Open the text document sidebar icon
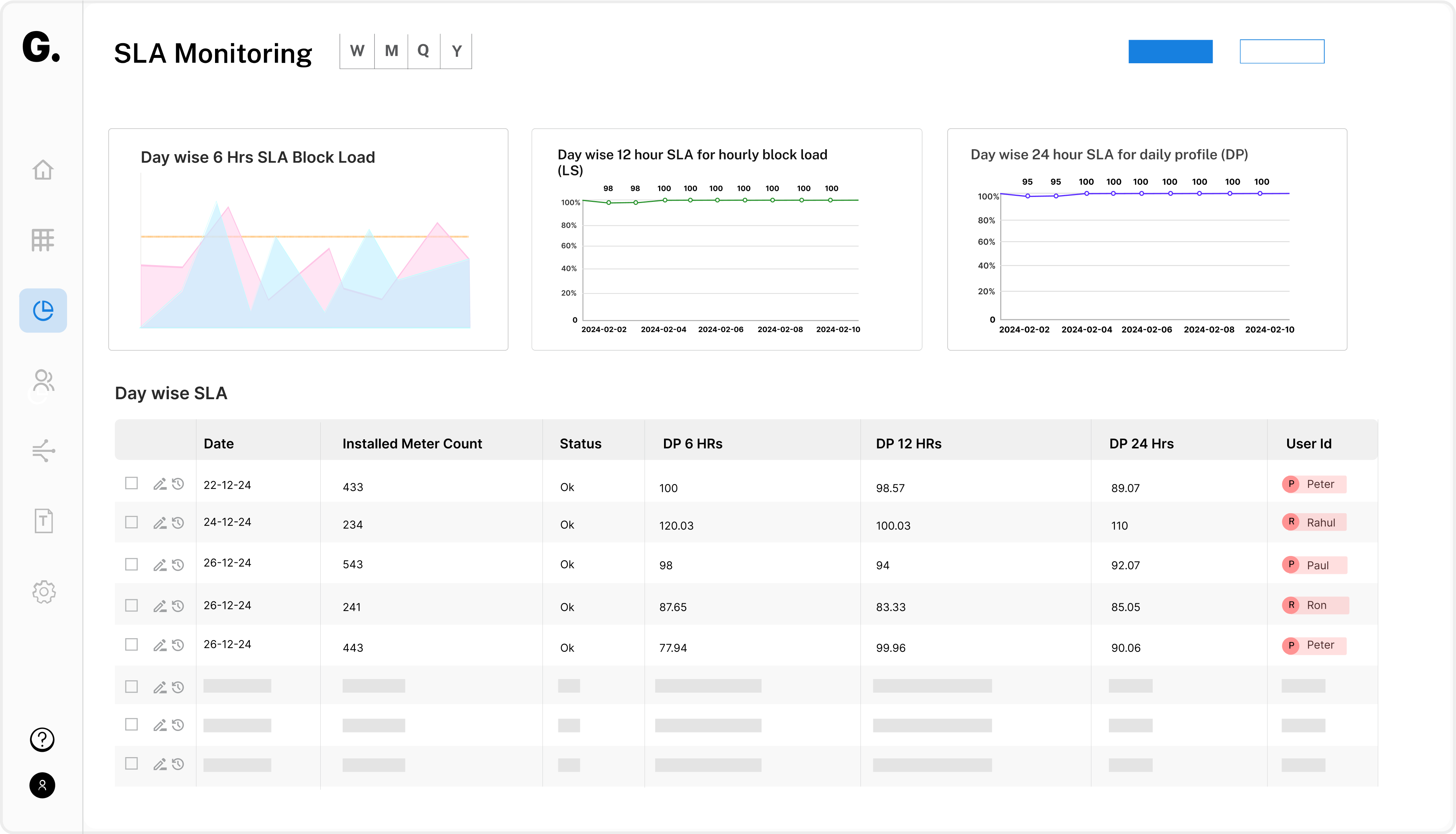1456x834 pixels. 44,521
